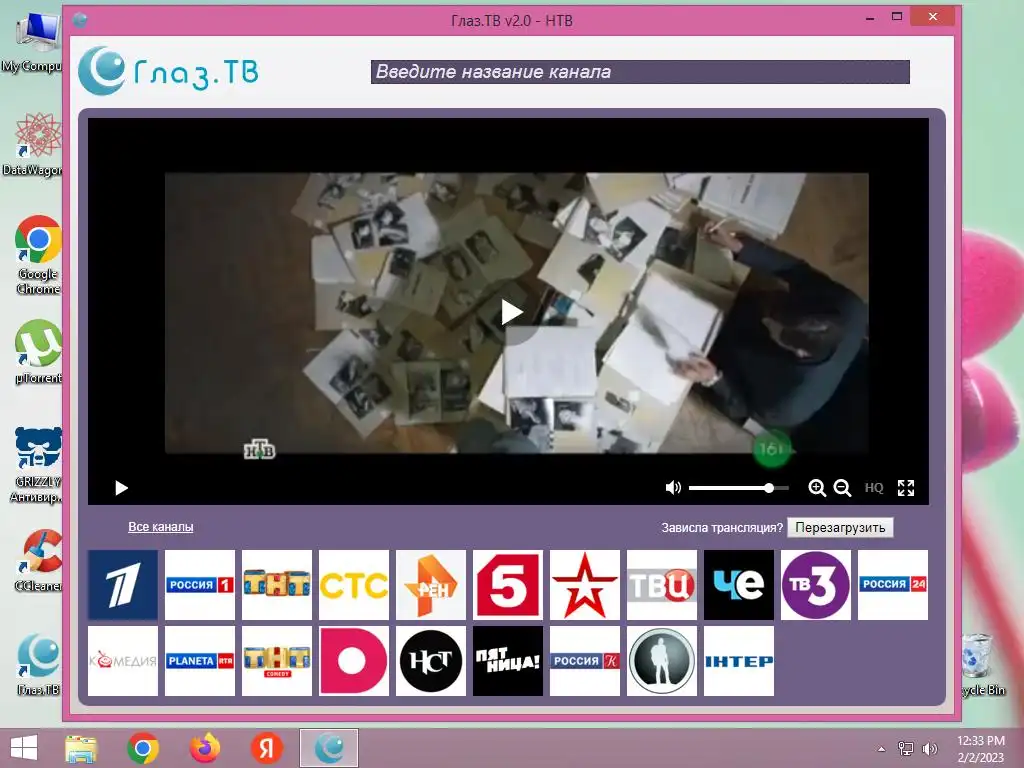
Task: Play video using bottom-left play button
Action: pyautogui.click(x=121, y=488)
